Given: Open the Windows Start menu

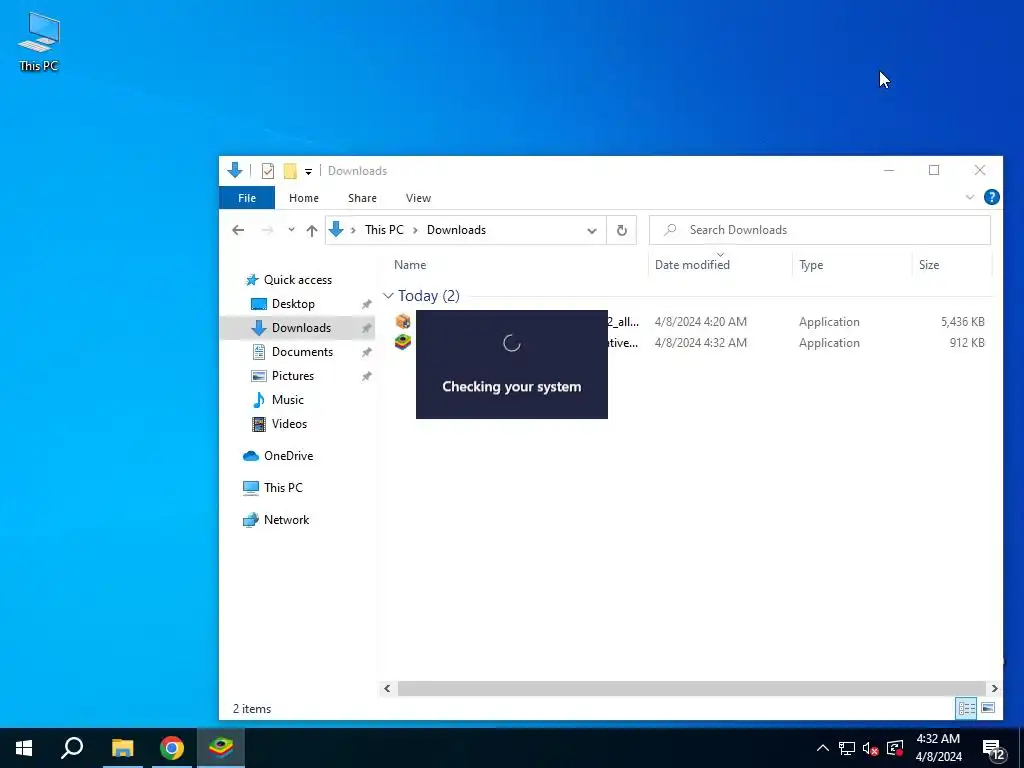Looking at the screenshot, I should pyautogui.click(x=24, y=748).
